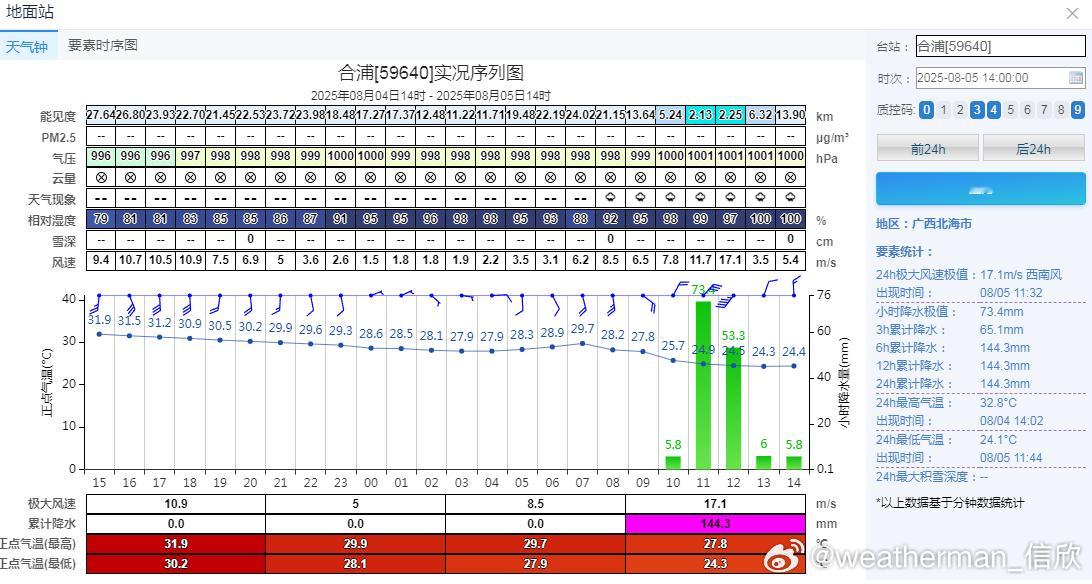Toggle quality control code 2
This screenshot has height=584, width=1092.
[960, 109]
